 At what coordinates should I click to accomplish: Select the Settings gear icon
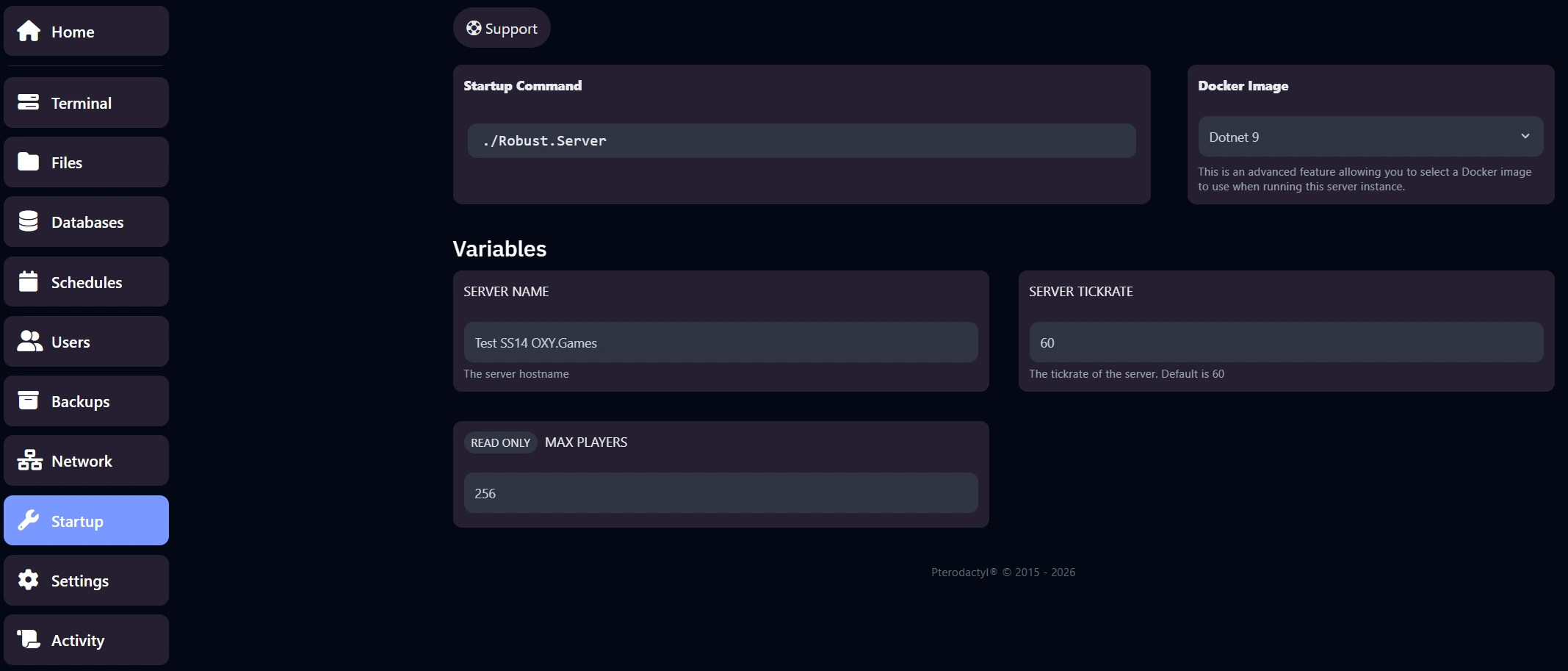tap(29, 580)
